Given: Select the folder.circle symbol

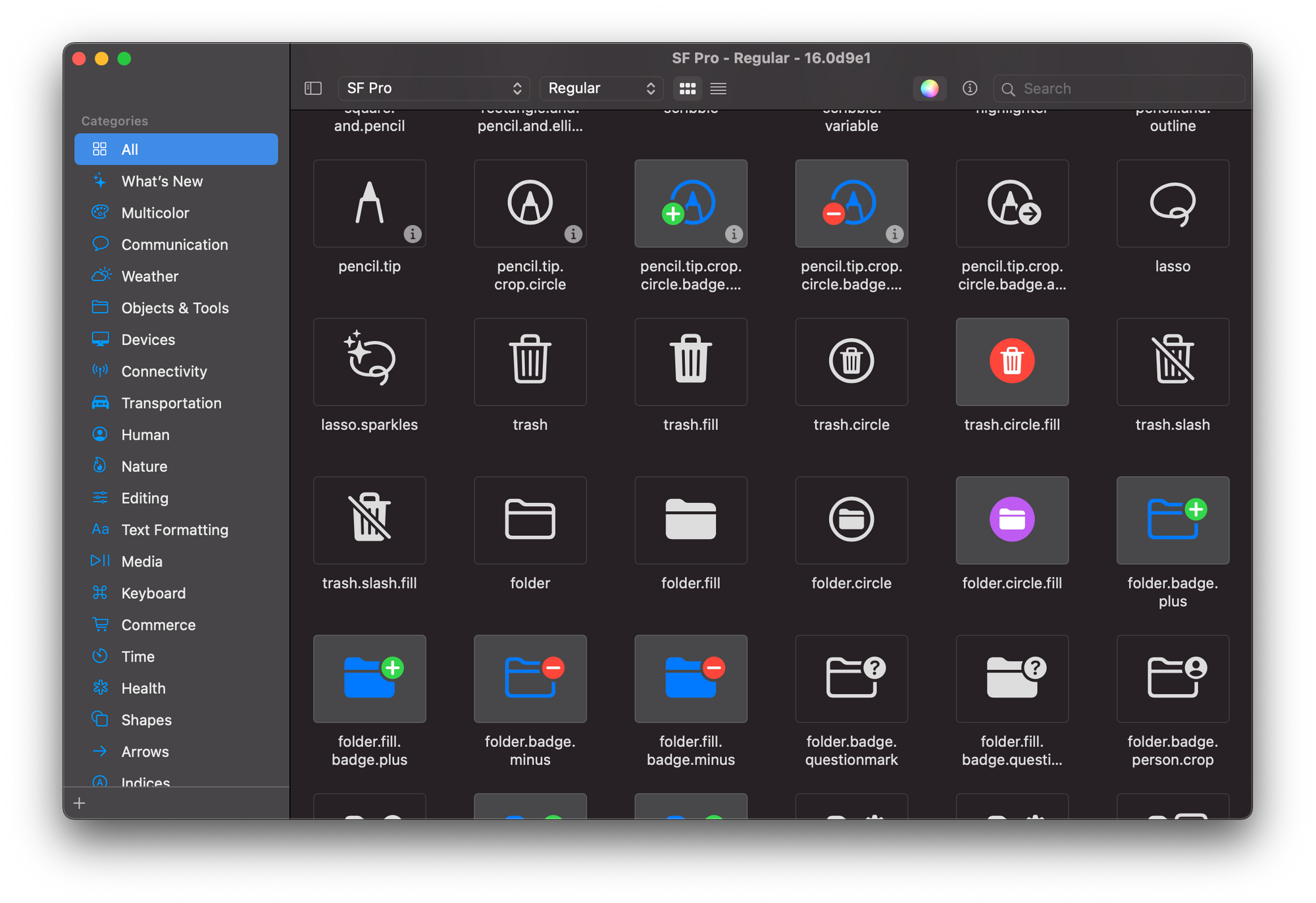Looking at the screenshot, I should tap(851, 521).
